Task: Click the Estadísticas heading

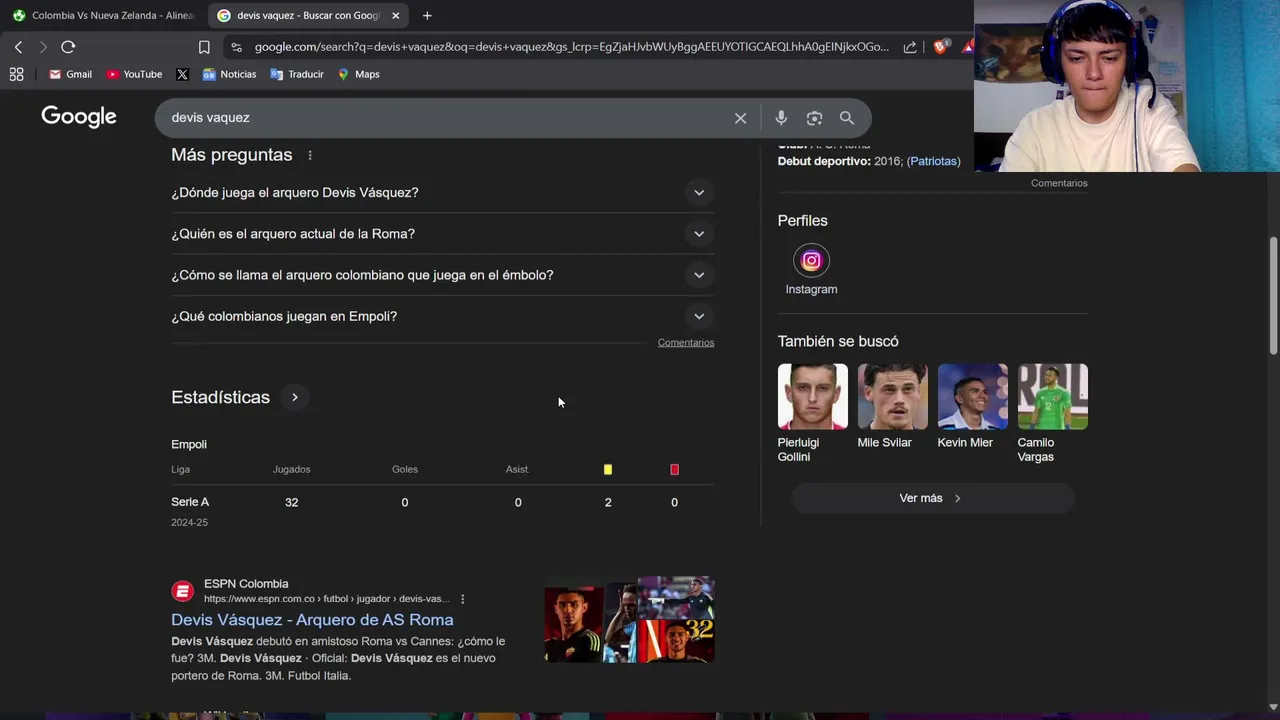Action: pos(220,397)
